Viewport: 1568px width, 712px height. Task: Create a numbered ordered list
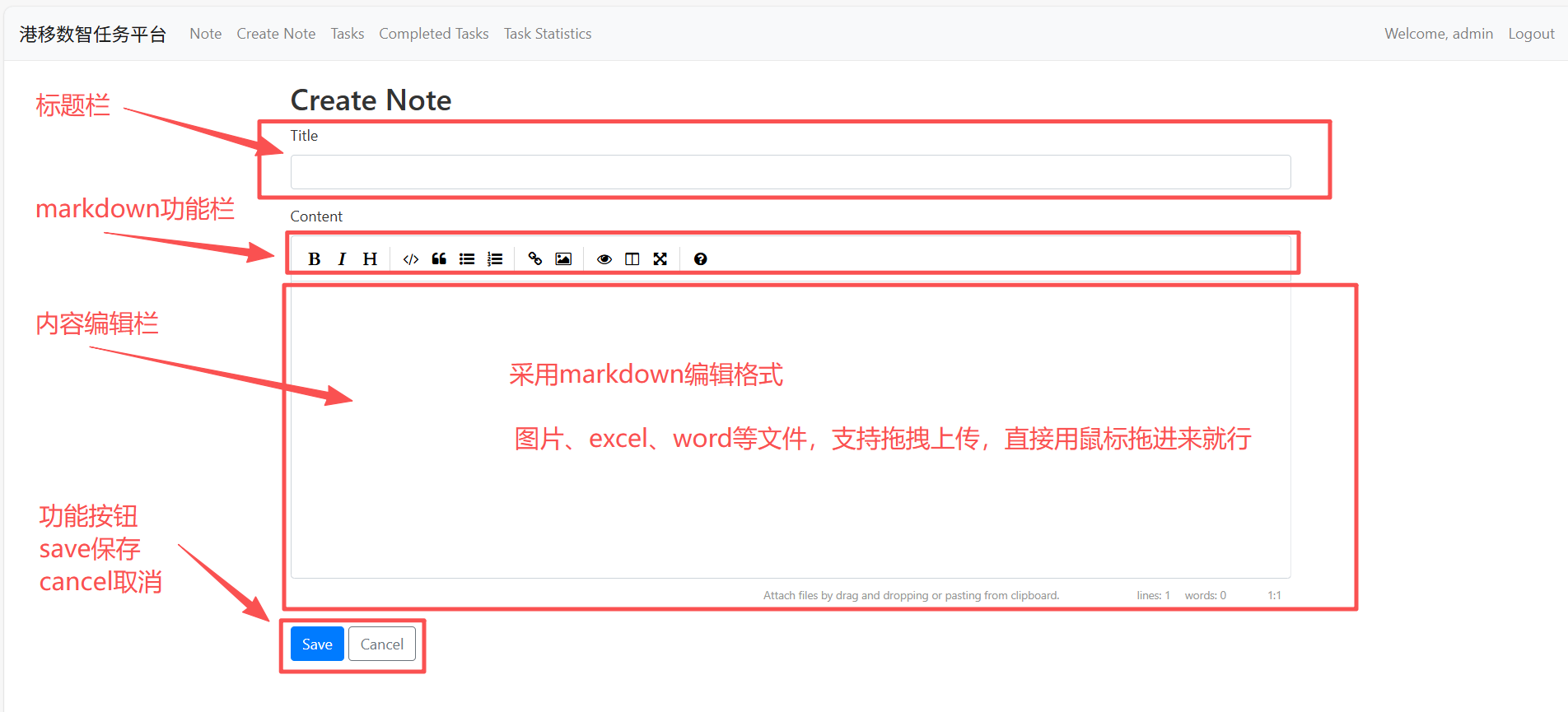pos(495,259)
